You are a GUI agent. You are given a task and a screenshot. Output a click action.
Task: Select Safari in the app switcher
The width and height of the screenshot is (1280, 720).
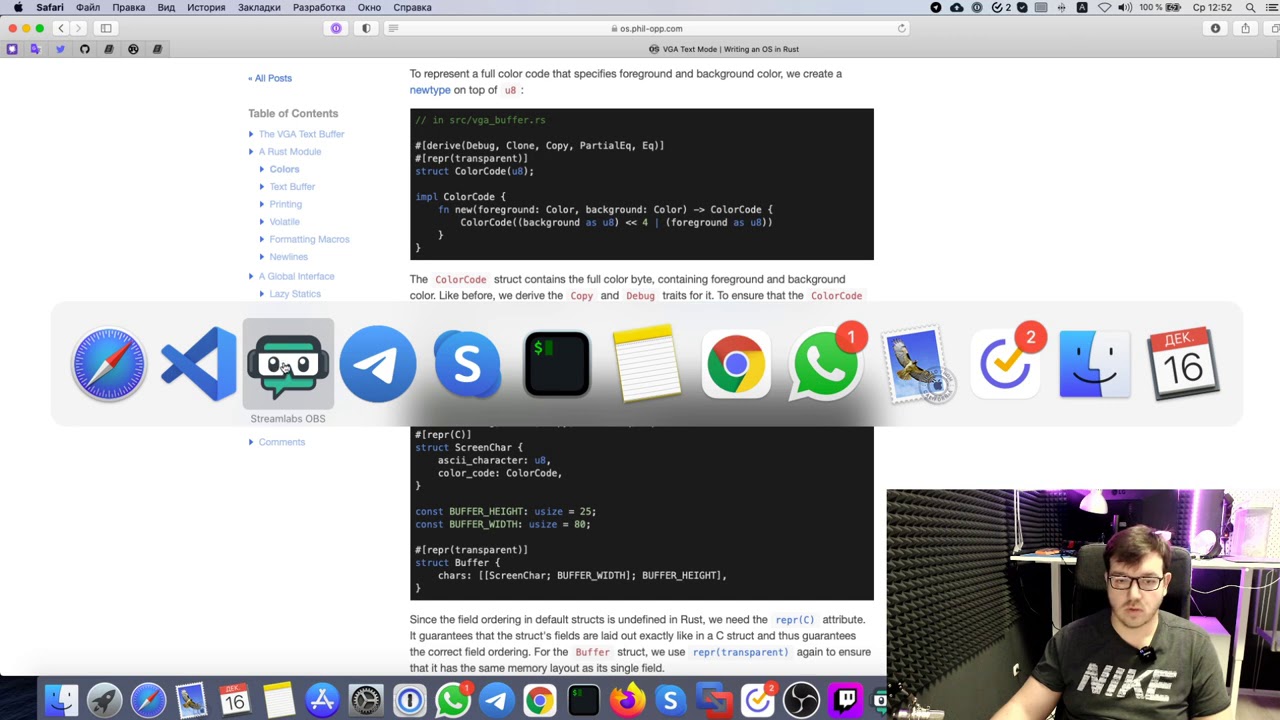tap(109, 363)
